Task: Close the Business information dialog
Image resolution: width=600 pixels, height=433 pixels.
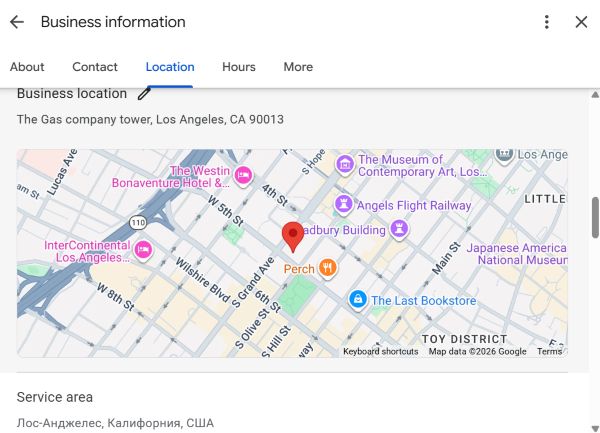Action: [x=581, y=22]
